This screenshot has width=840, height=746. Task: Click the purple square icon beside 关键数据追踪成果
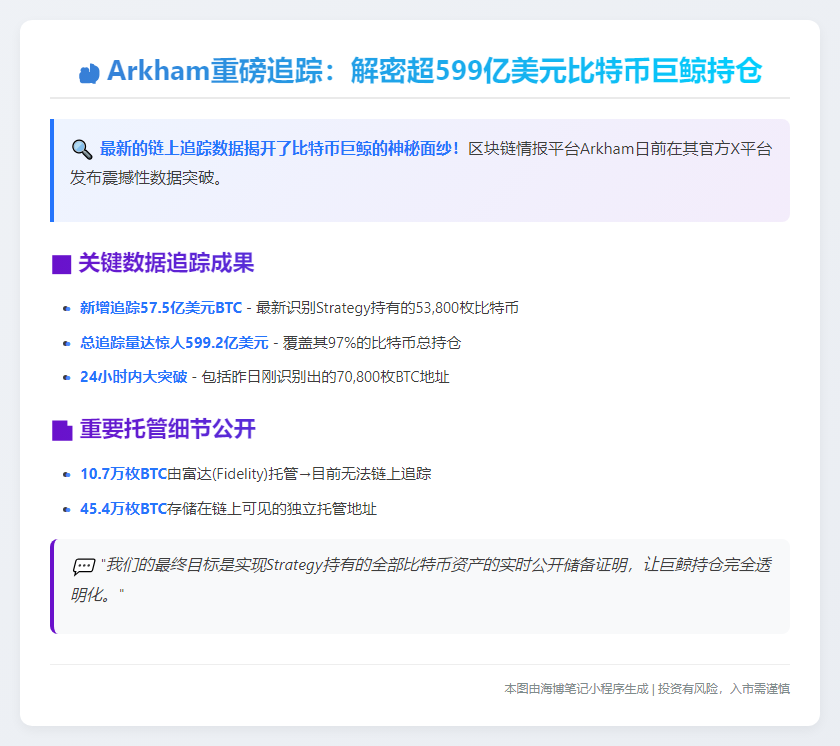[62, 264]
